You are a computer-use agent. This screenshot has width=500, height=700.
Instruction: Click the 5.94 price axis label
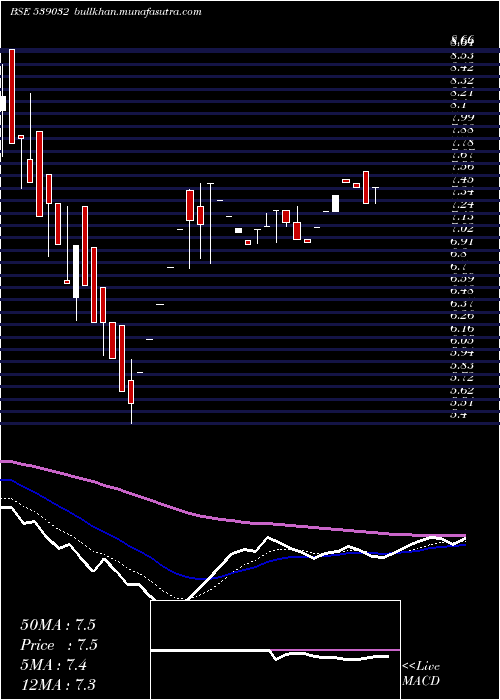click(x=462, y=353)
